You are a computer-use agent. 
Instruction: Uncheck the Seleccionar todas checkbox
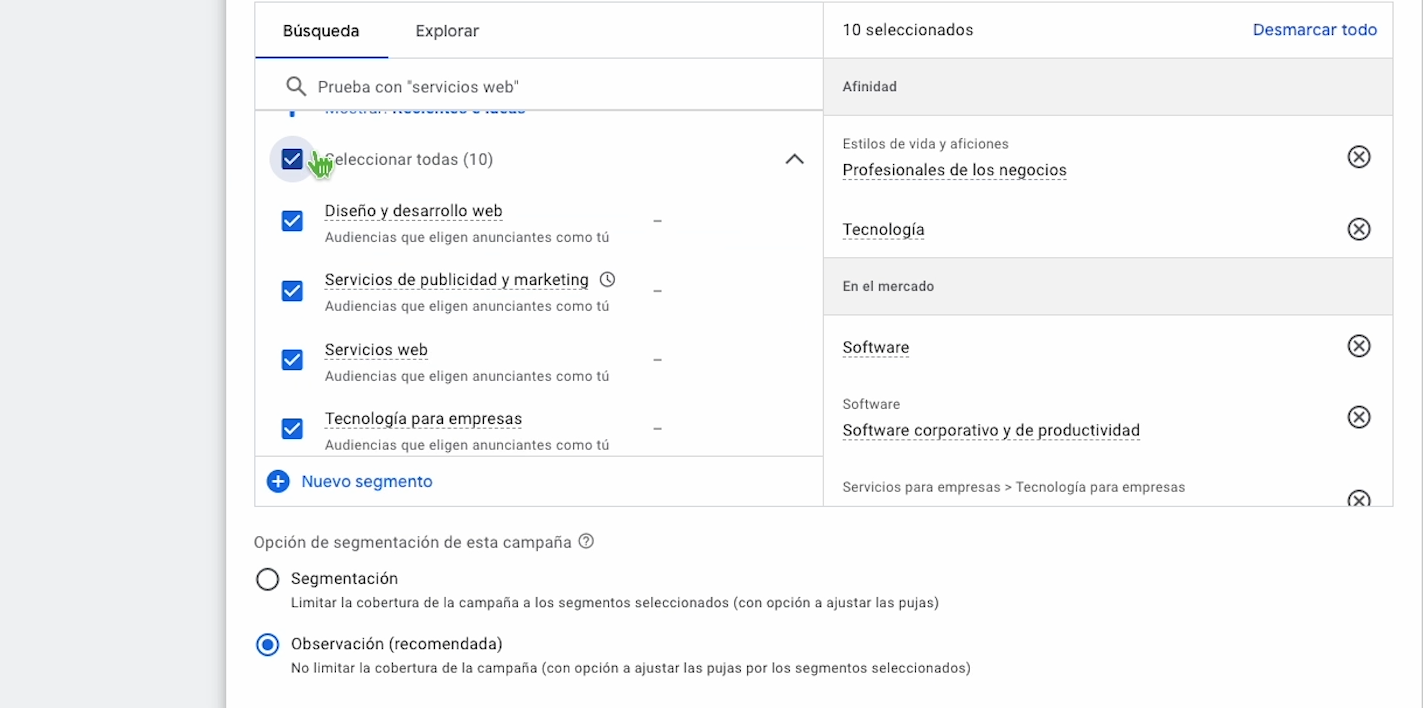pos(292,159)
